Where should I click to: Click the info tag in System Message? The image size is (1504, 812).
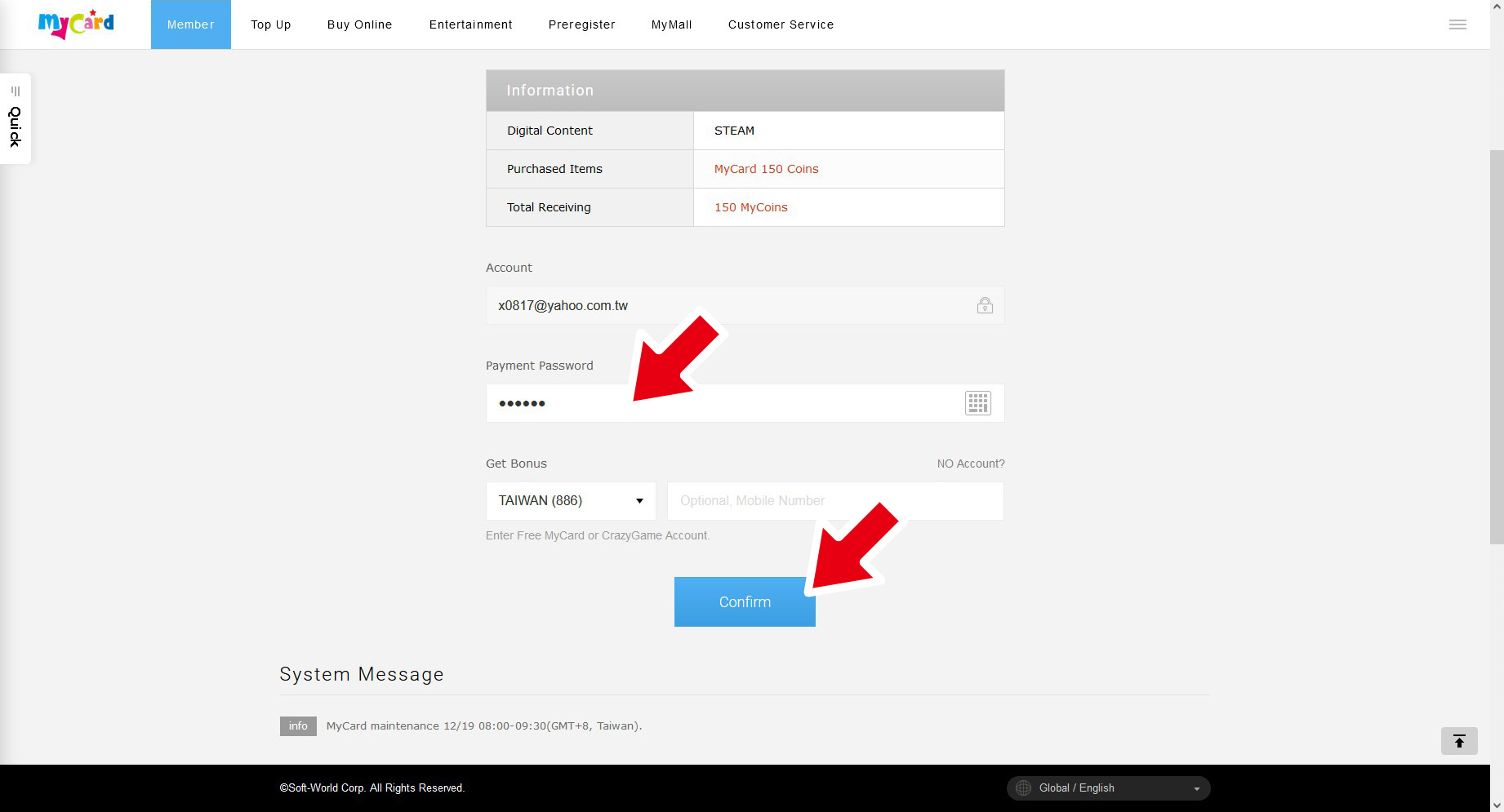click(298, 726)
